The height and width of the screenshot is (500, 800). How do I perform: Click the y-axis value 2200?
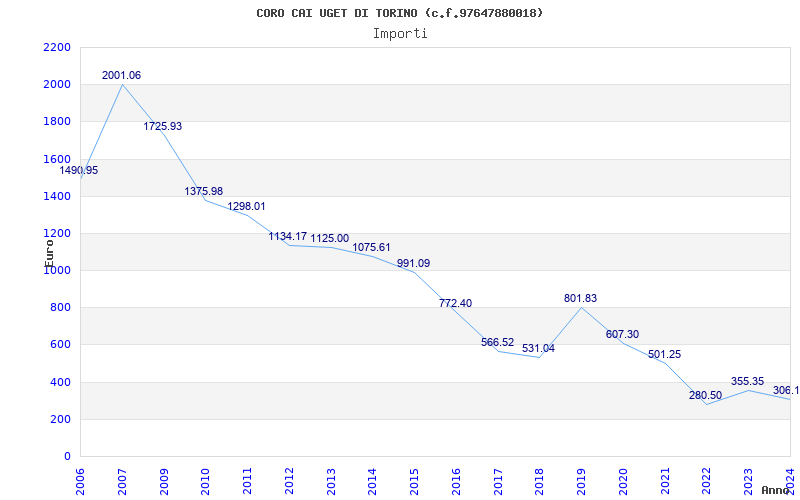coord(57,47)
